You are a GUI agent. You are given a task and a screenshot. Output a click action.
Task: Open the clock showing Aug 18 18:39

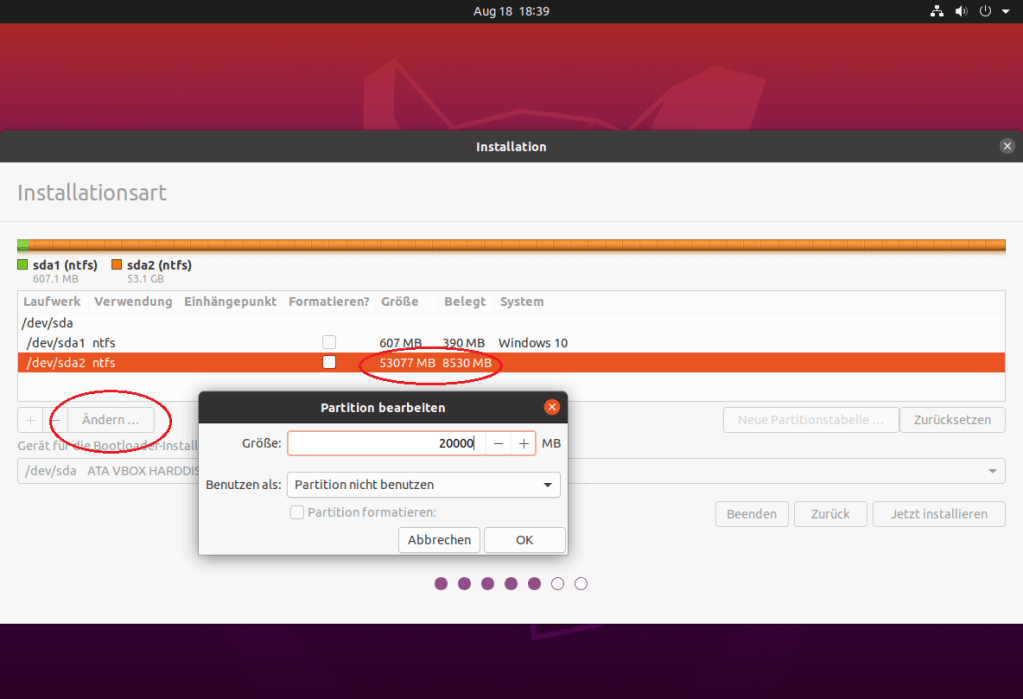[511, 11]
